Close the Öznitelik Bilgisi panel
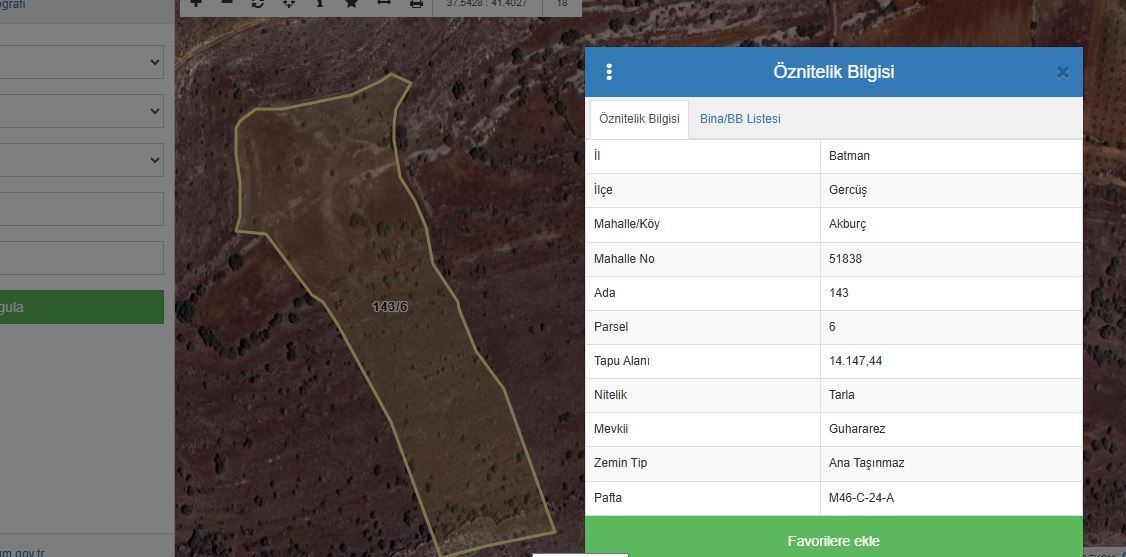The height and width of the screenshot is (557, 1126). pos(1062,72)
